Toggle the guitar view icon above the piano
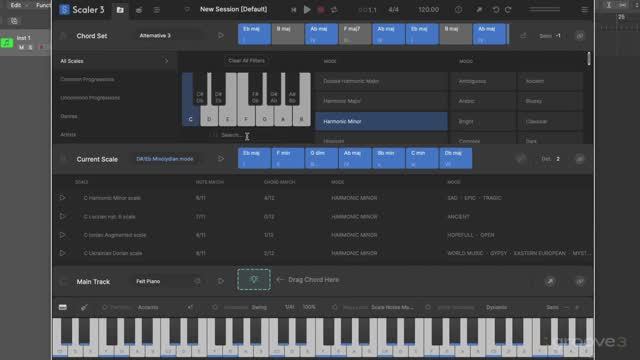This screenshot has width=640, height=360. 84,307
